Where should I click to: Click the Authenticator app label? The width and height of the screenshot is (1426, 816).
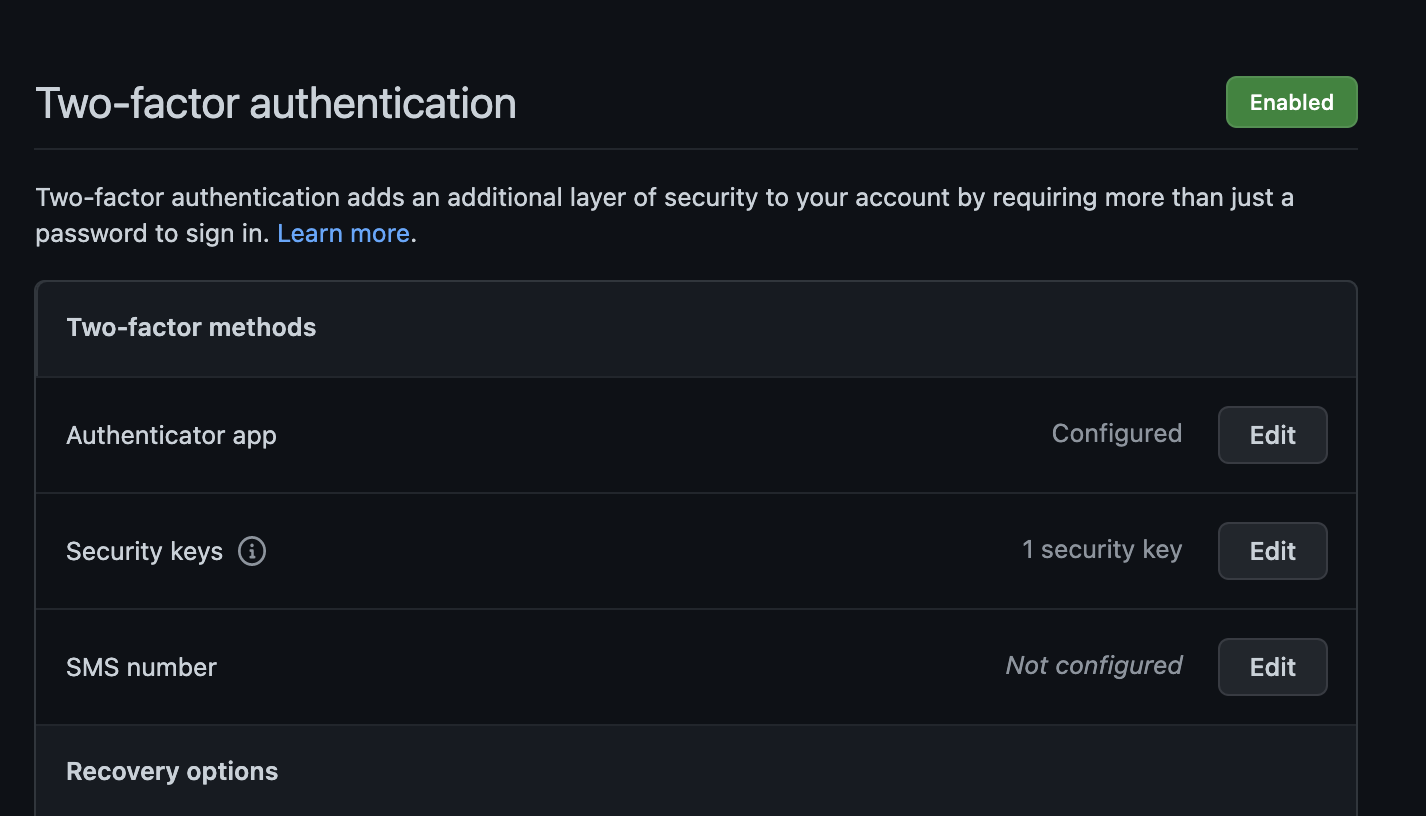[x=171, y=435]
